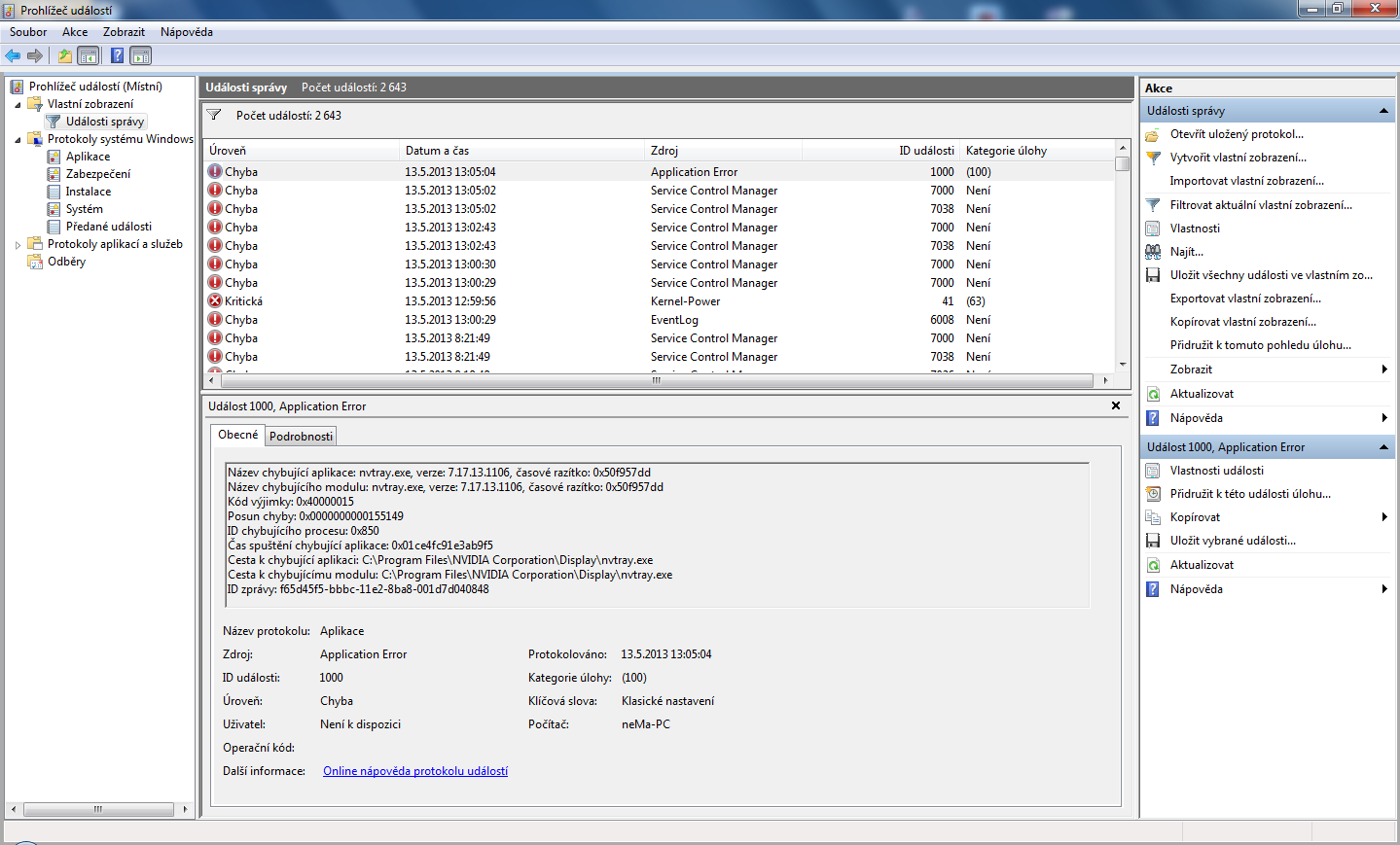Expand the 'Protokoly aplikací a služeb' tree arrow
The height and width of the screenshot is (845, 1400).
pos(18,245)
